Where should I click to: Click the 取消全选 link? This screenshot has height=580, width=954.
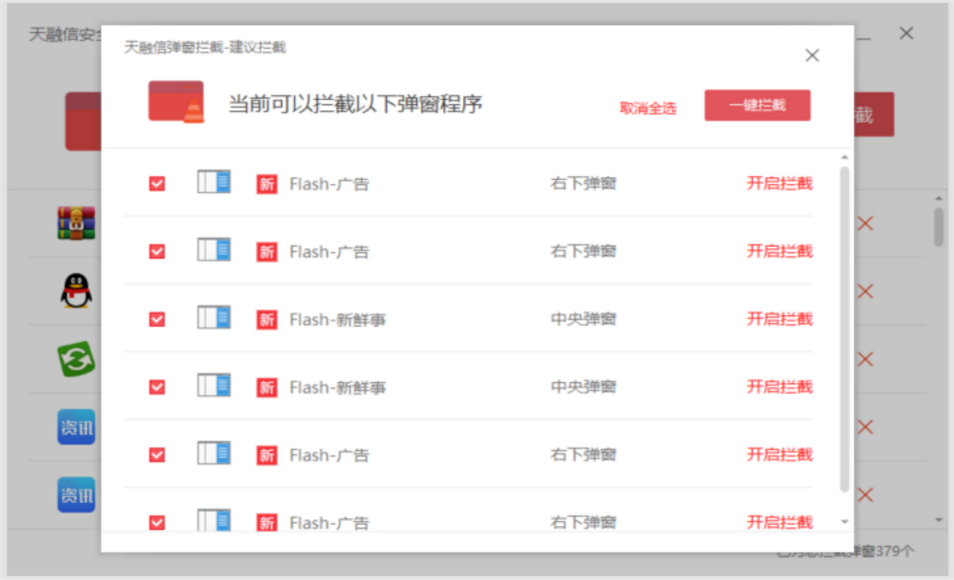tap(648, 108)
